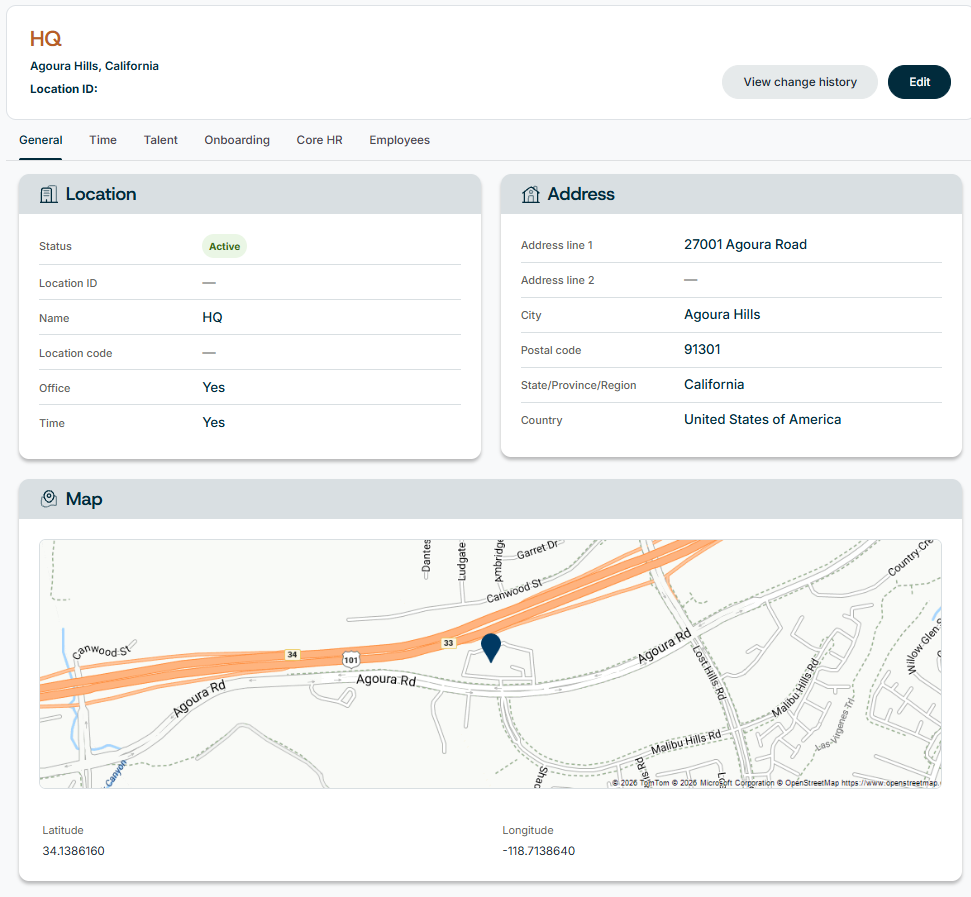Click City value Agoura Hills

722,314
